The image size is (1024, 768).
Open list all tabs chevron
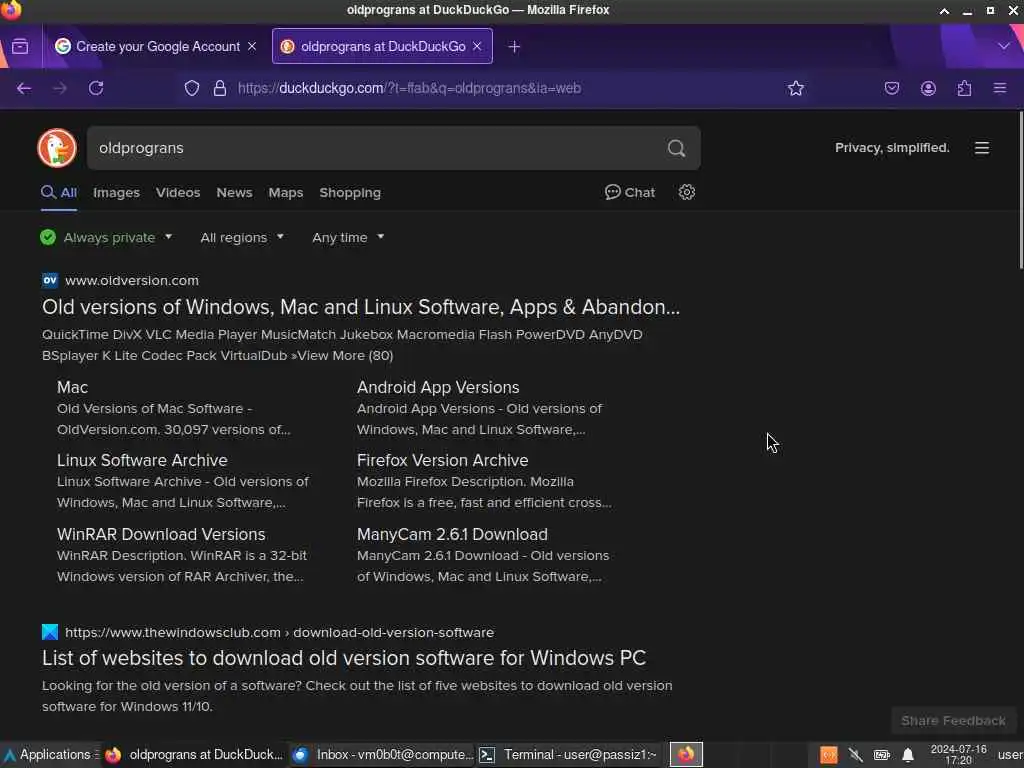(x=1004, y=46)
